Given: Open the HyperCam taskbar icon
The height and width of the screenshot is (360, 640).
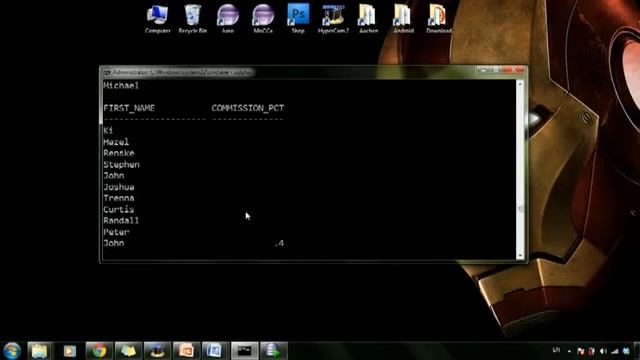Looking at the screenshot, I should 157,351.
